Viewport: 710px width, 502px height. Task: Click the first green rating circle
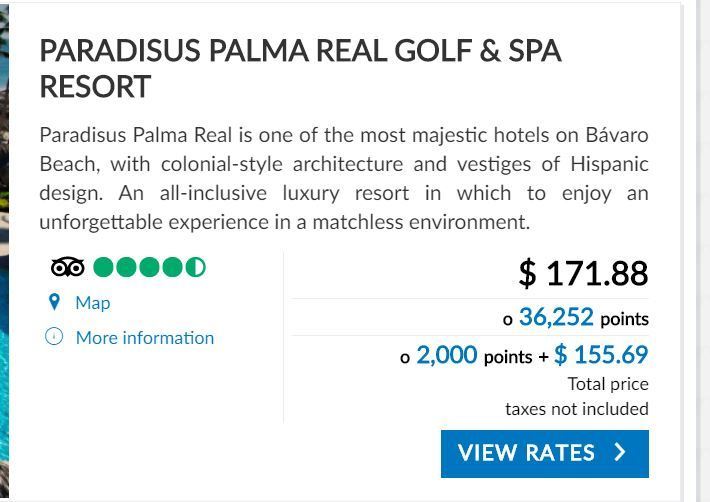[x=103, y=267]
